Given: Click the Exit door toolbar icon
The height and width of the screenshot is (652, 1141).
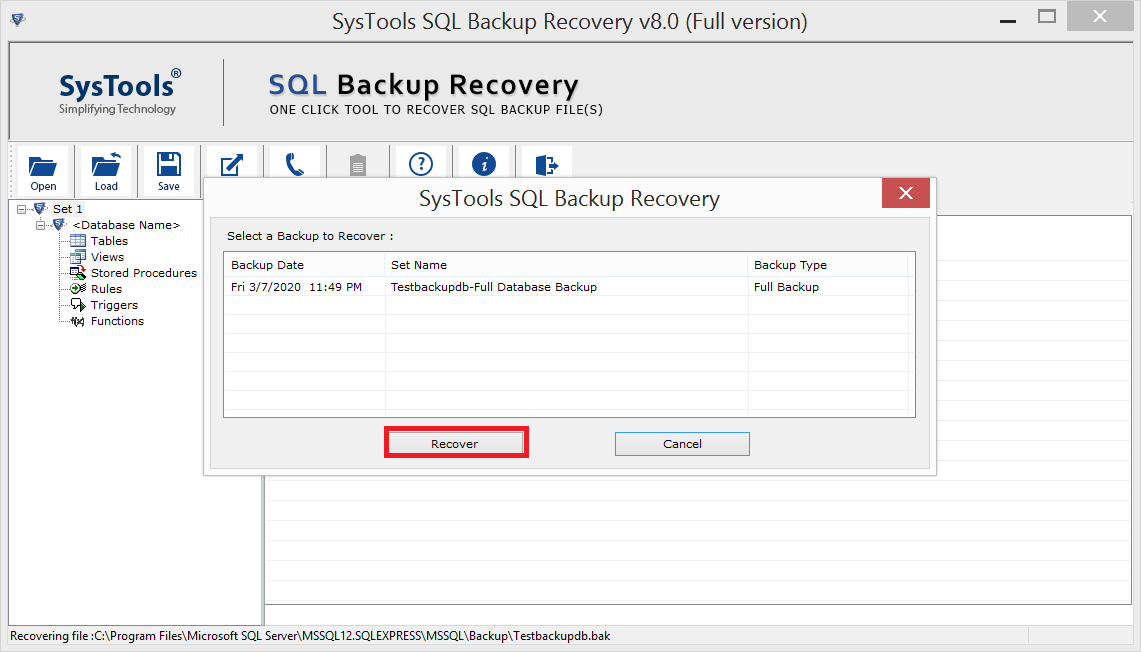Looking at the screenshot, I should (546, 164).
